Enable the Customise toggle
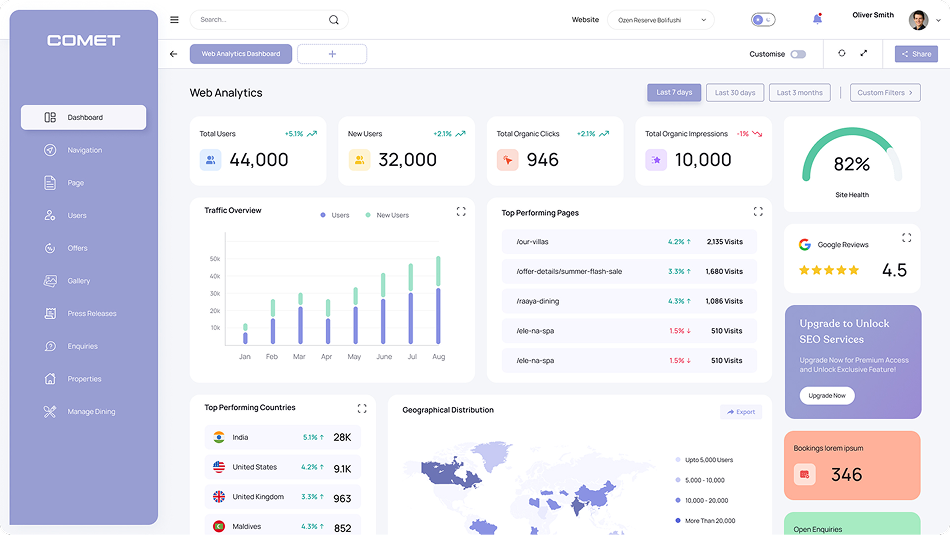The height and width of the screenshot is (535, 950). tap(798, 54)
